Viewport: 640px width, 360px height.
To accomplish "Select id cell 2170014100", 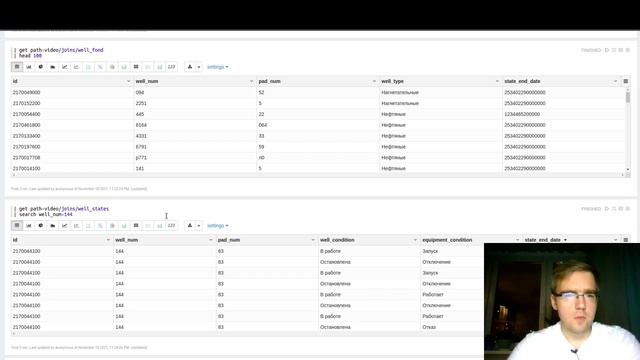I will [26, 168].
